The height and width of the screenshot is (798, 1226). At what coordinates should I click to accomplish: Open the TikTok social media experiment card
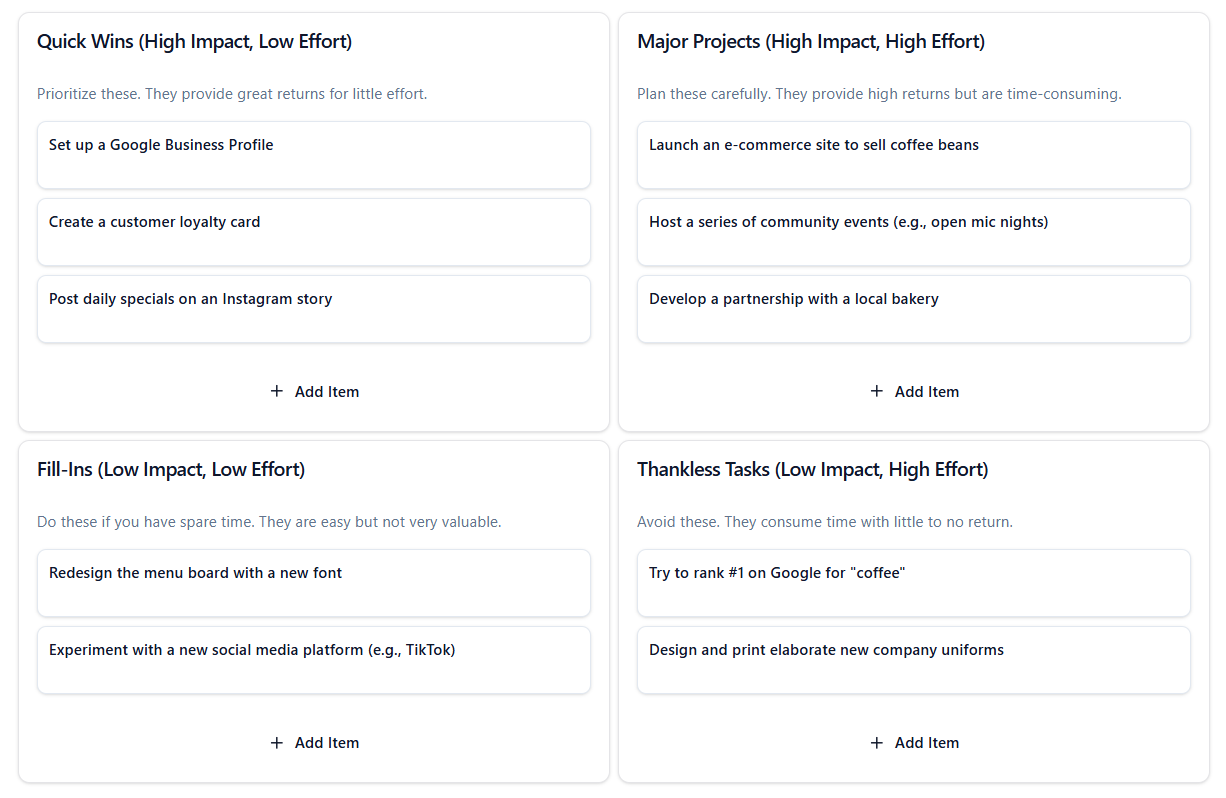[314, 660]
